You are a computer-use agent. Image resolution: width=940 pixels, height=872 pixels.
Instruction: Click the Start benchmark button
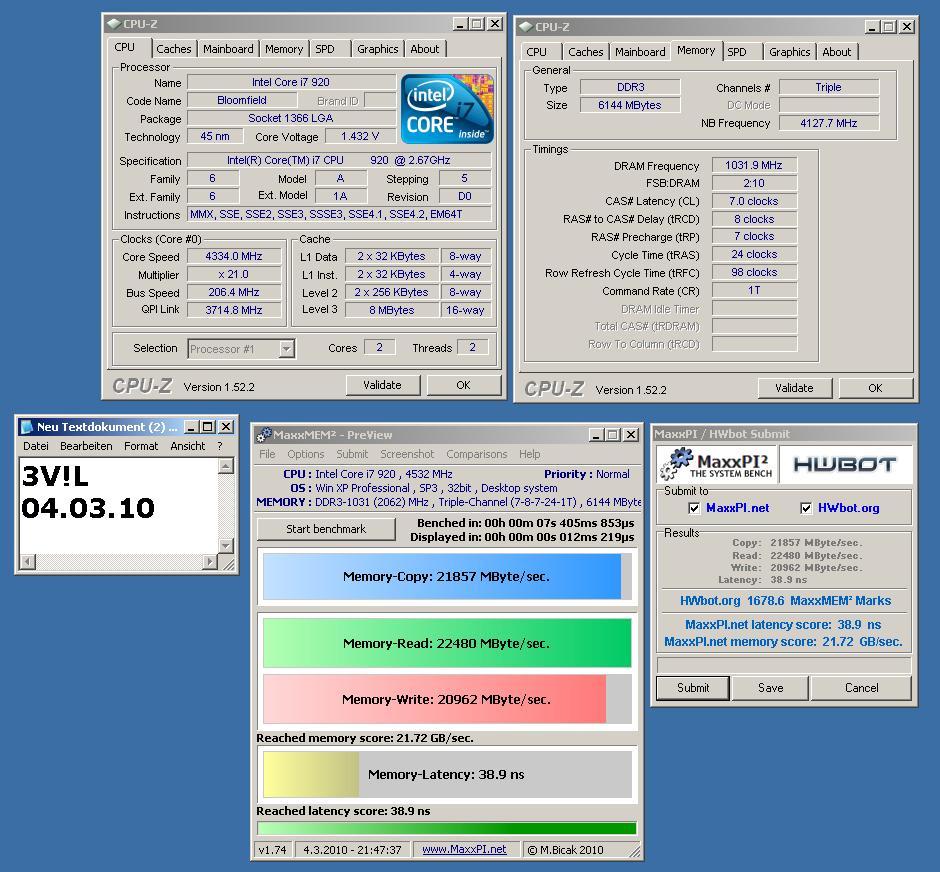[326, 529]
